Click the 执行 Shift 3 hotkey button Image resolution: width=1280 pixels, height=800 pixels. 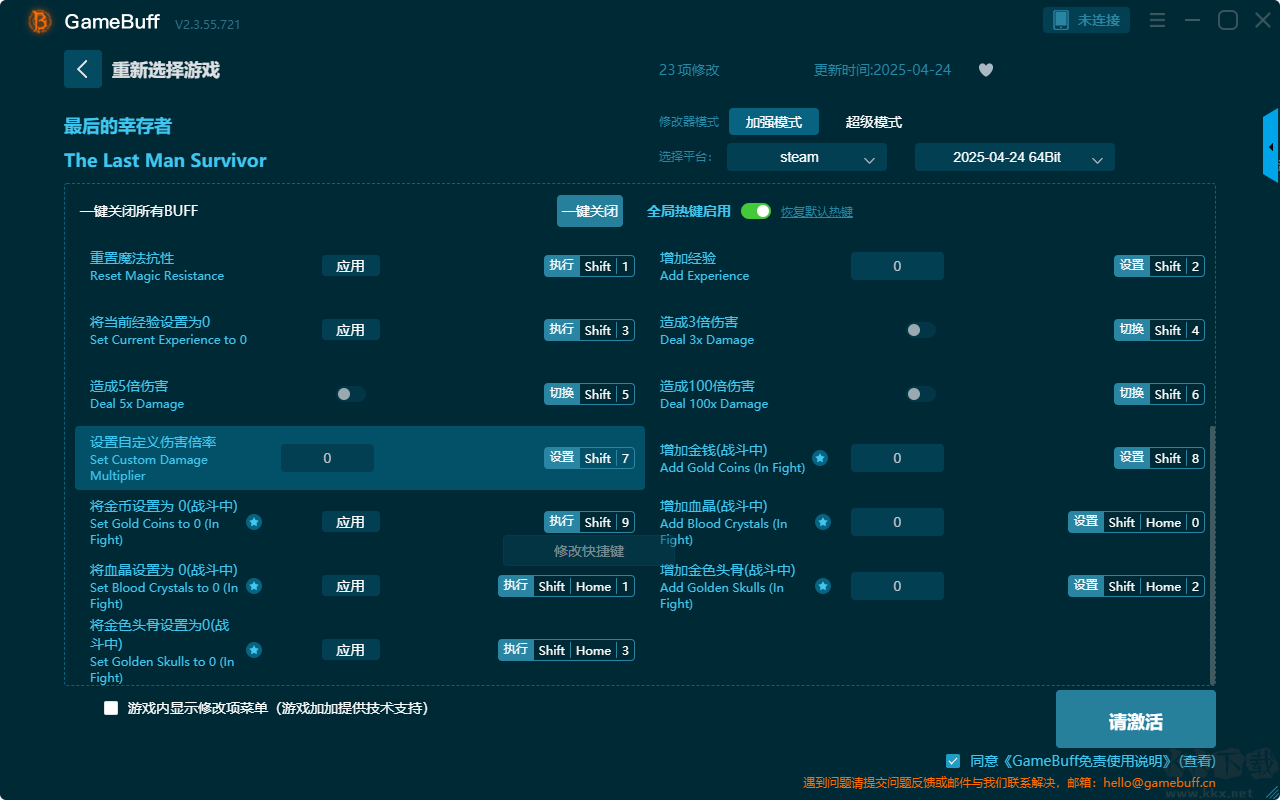coord(590,330)
